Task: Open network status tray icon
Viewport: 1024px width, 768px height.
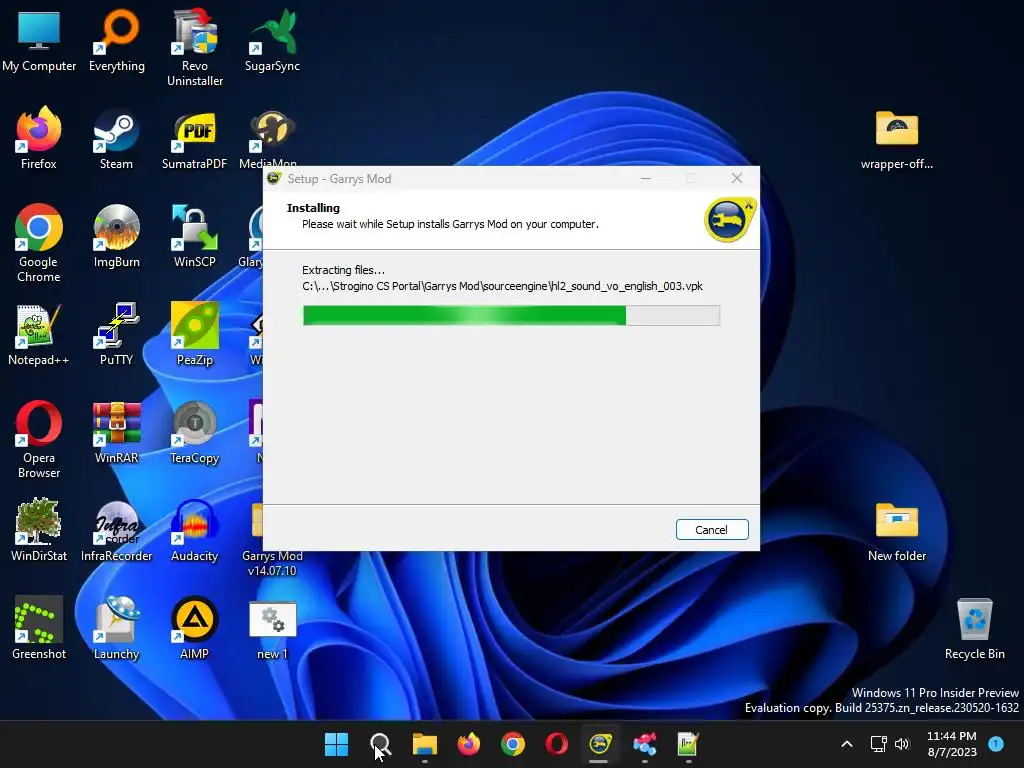Action: tap(878, 744)
